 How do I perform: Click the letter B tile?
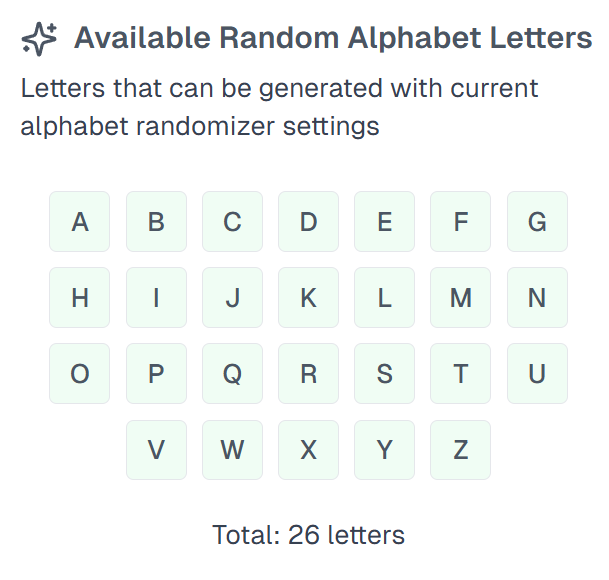tap(156, 222)
